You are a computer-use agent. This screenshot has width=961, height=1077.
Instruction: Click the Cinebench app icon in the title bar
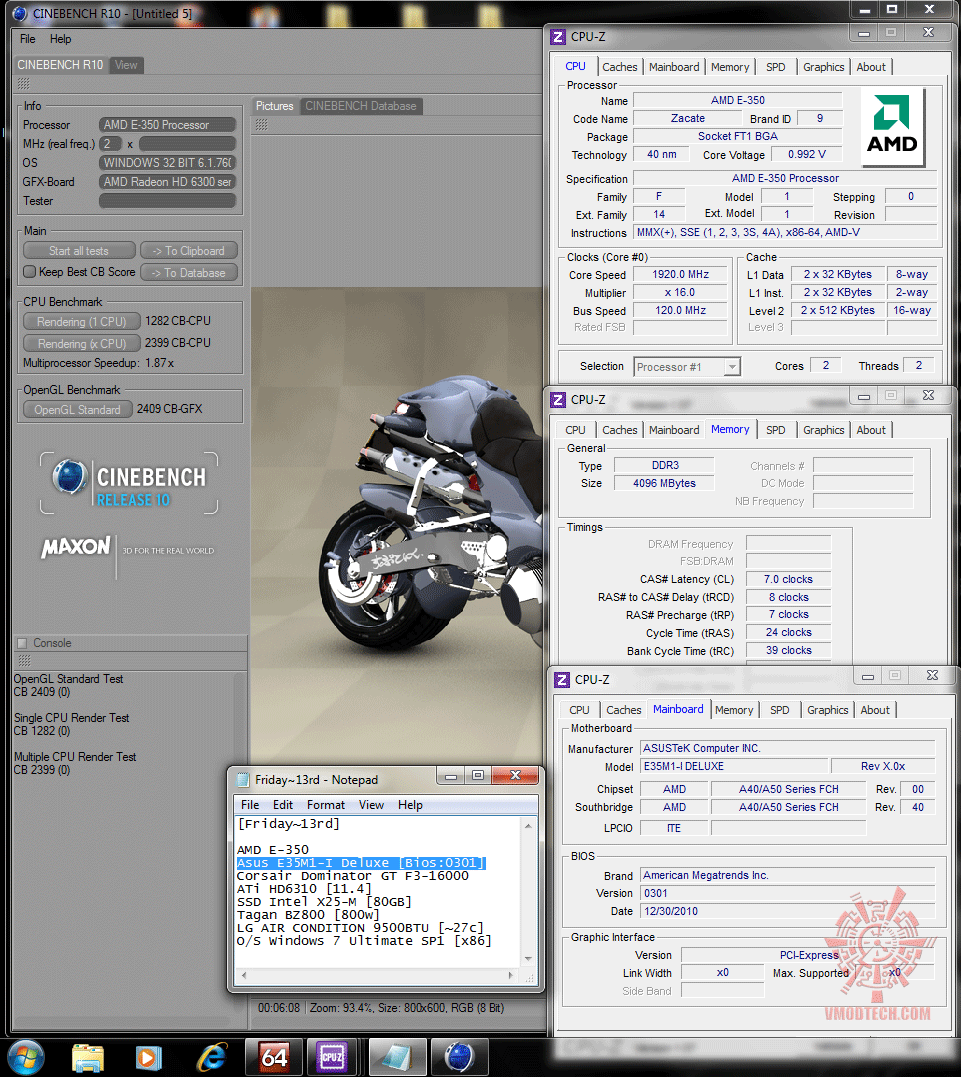point(20,13)
